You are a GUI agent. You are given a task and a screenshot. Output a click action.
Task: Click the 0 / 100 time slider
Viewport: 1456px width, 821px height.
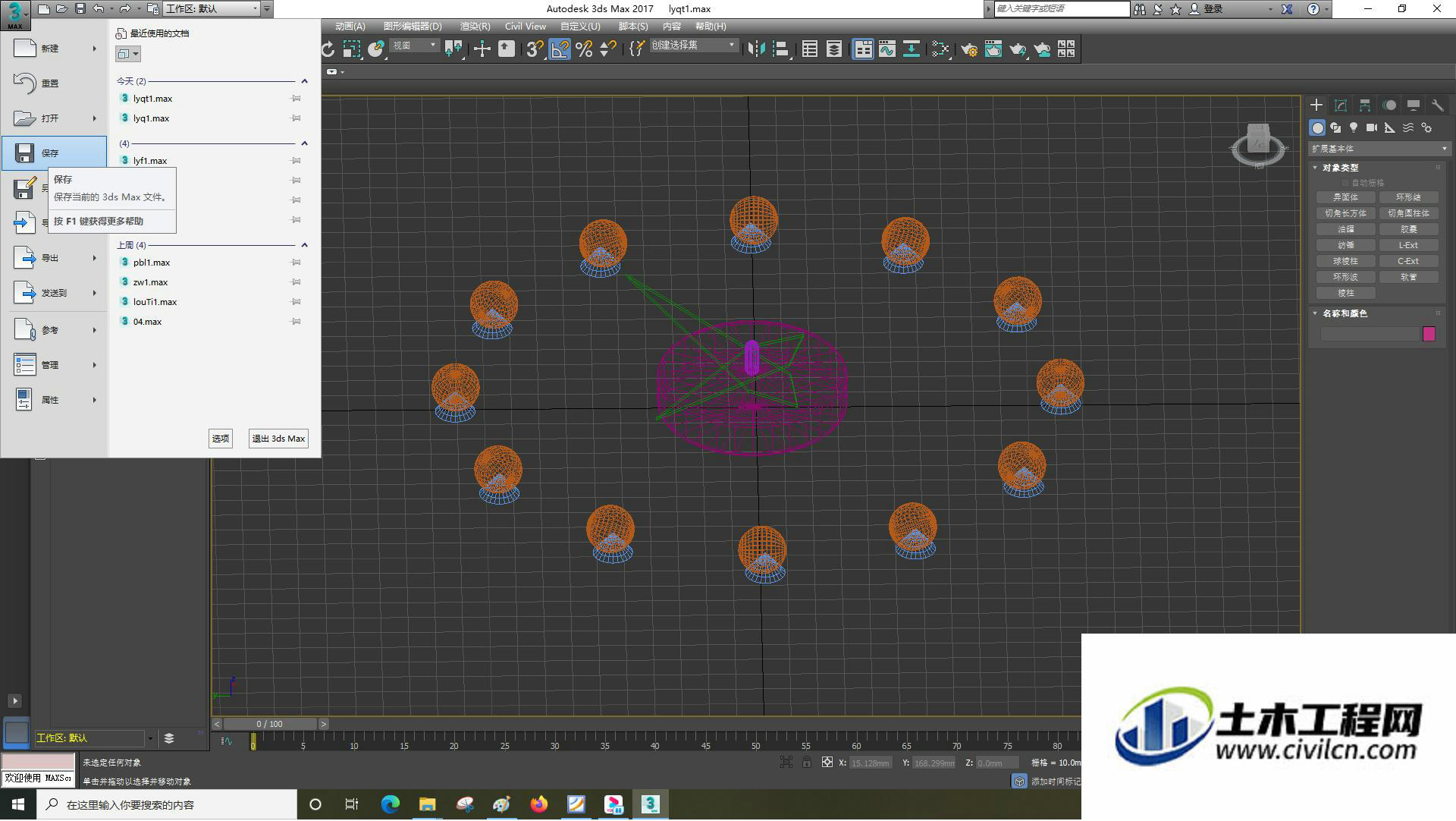(270, 724)
